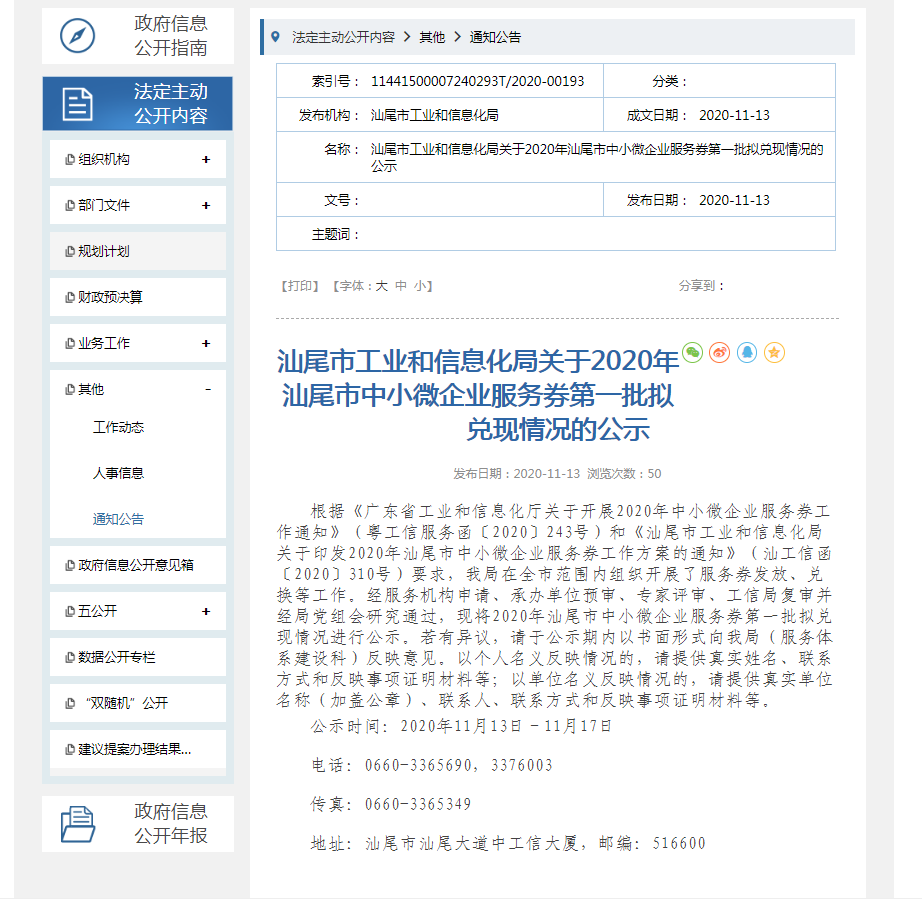Select large font size 大
922x902 pixels.
382,285
